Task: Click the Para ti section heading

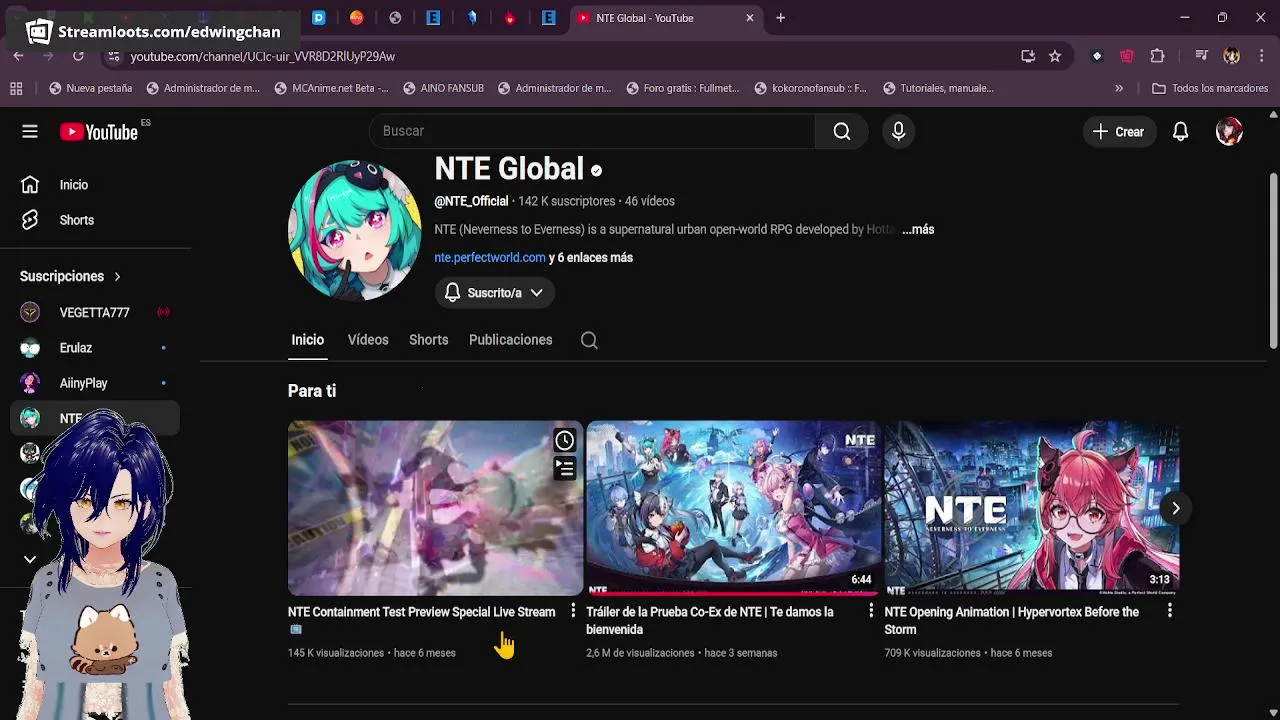Action: point(312,391)
